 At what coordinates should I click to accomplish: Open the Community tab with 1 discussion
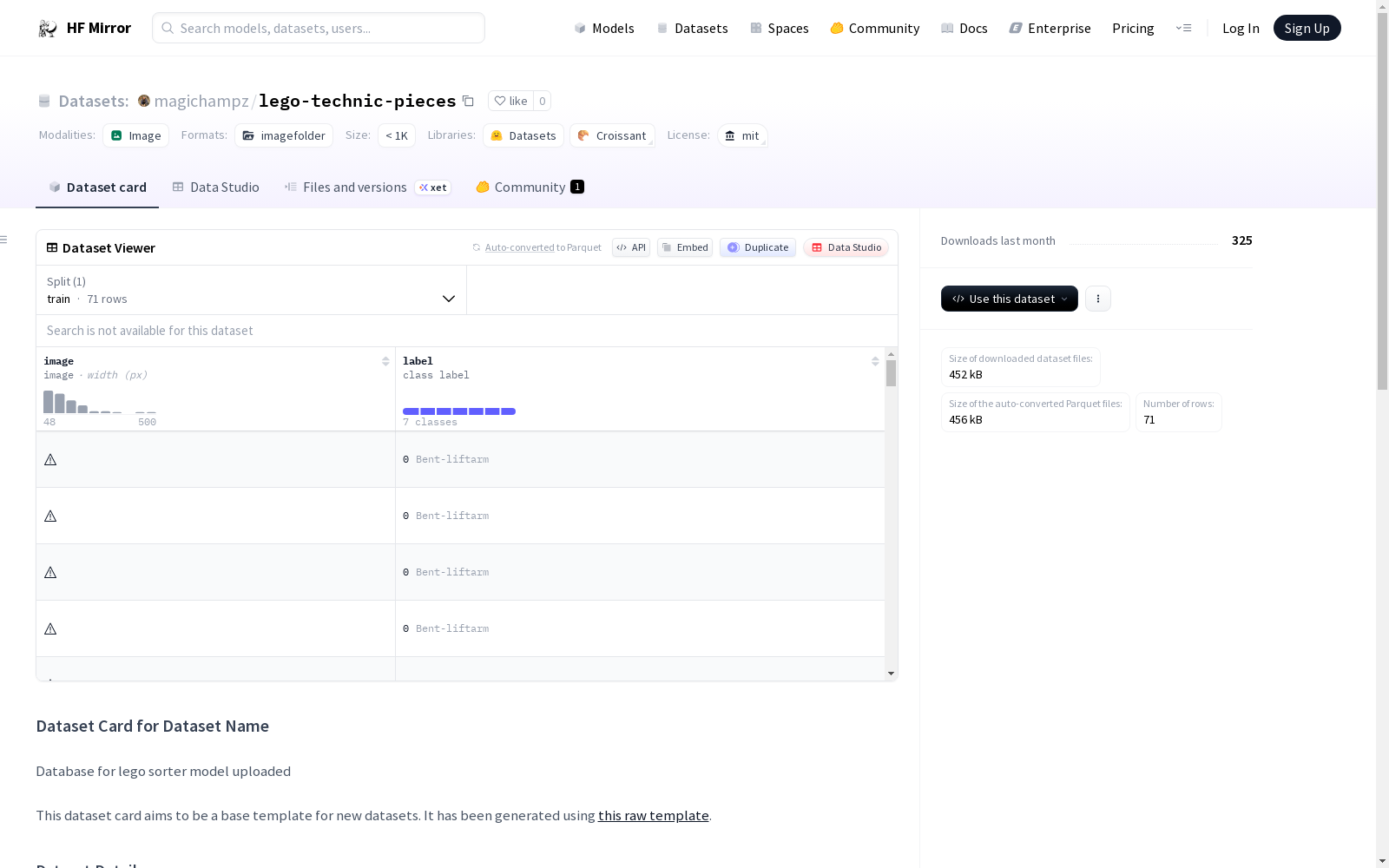(x=530, y=187)
